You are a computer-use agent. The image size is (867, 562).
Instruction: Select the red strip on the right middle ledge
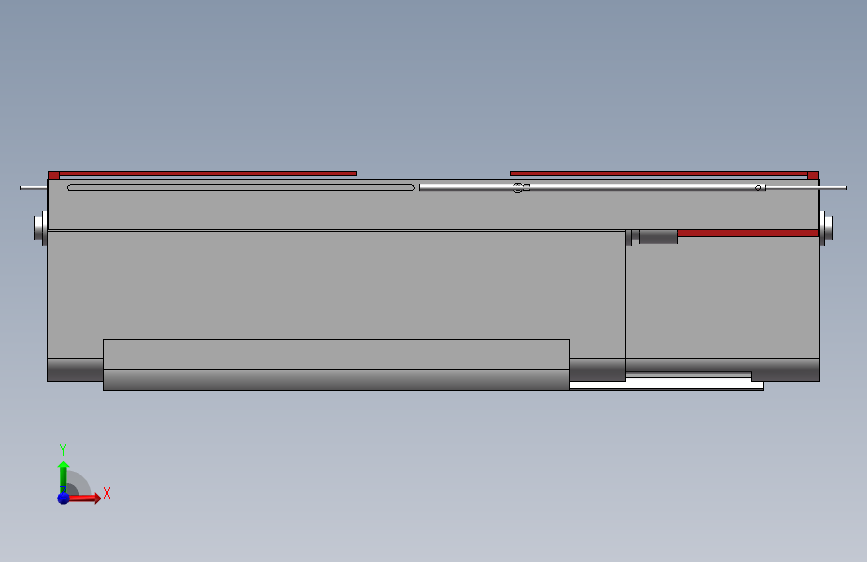point(748,233)
